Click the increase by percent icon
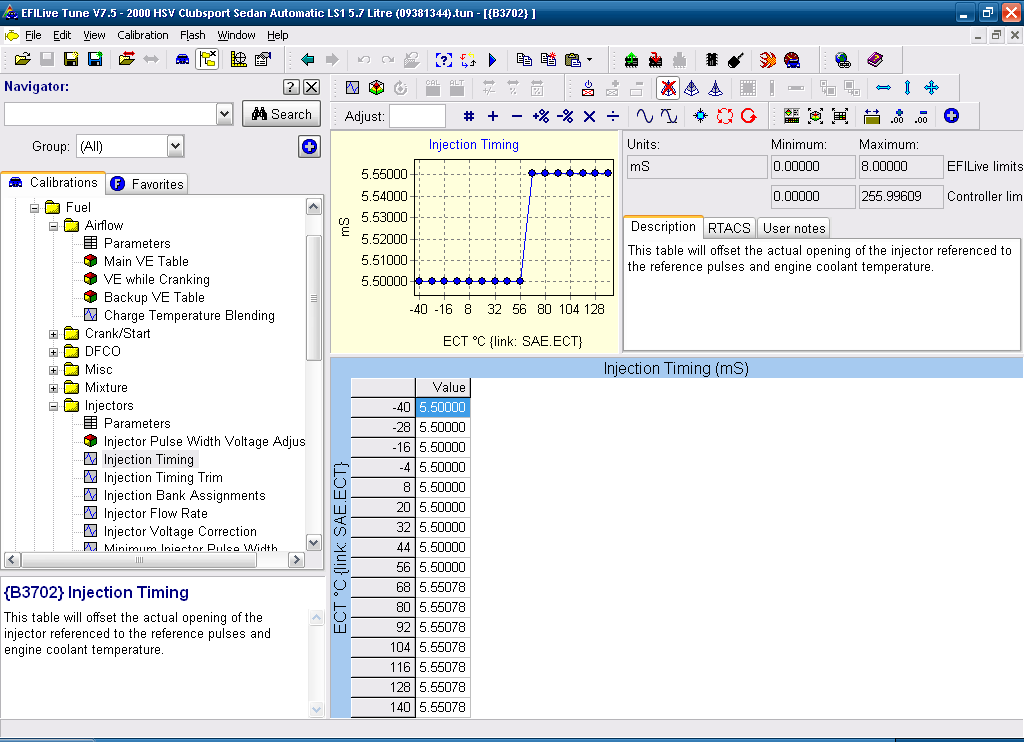This screenshot has width=1024, height=742. pos(541,116)
